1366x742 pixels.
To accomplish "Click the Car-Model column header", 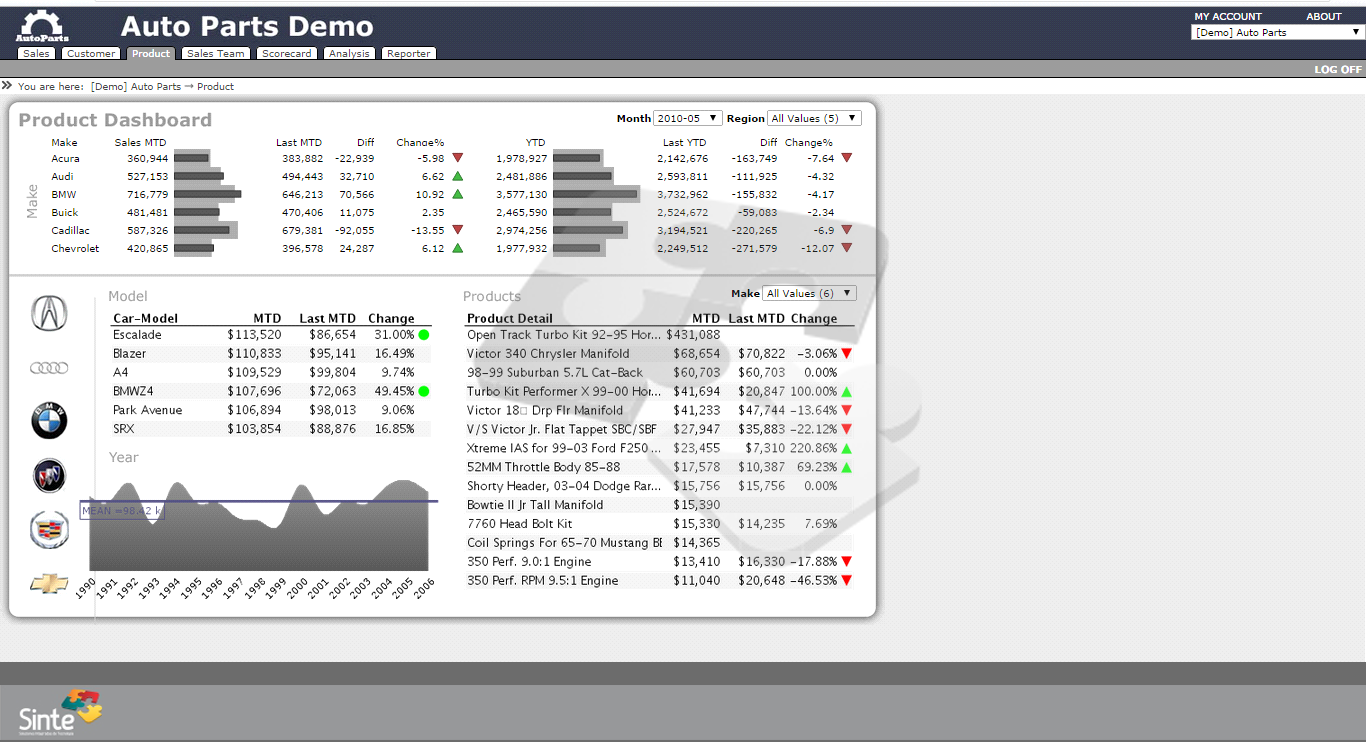I will (x=146, y=319).
